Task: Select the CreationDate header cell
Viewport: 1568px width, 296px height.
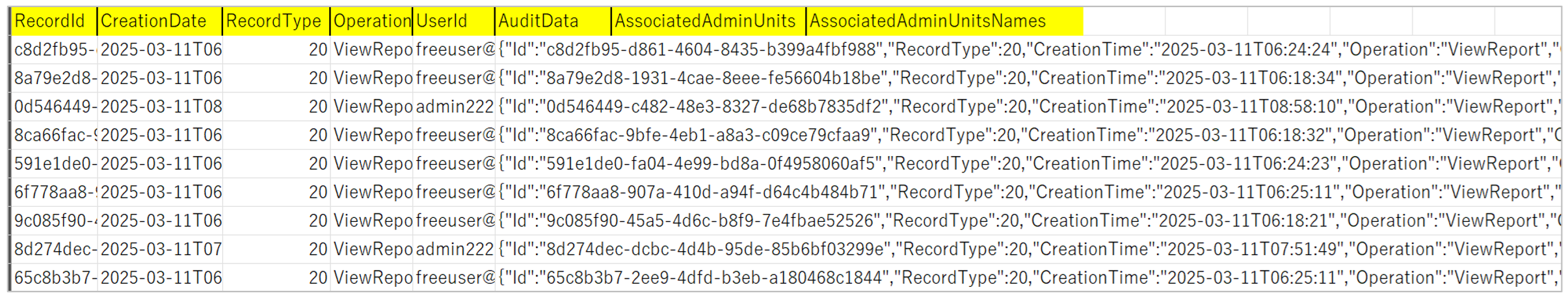Action: [x=160, y=21]
